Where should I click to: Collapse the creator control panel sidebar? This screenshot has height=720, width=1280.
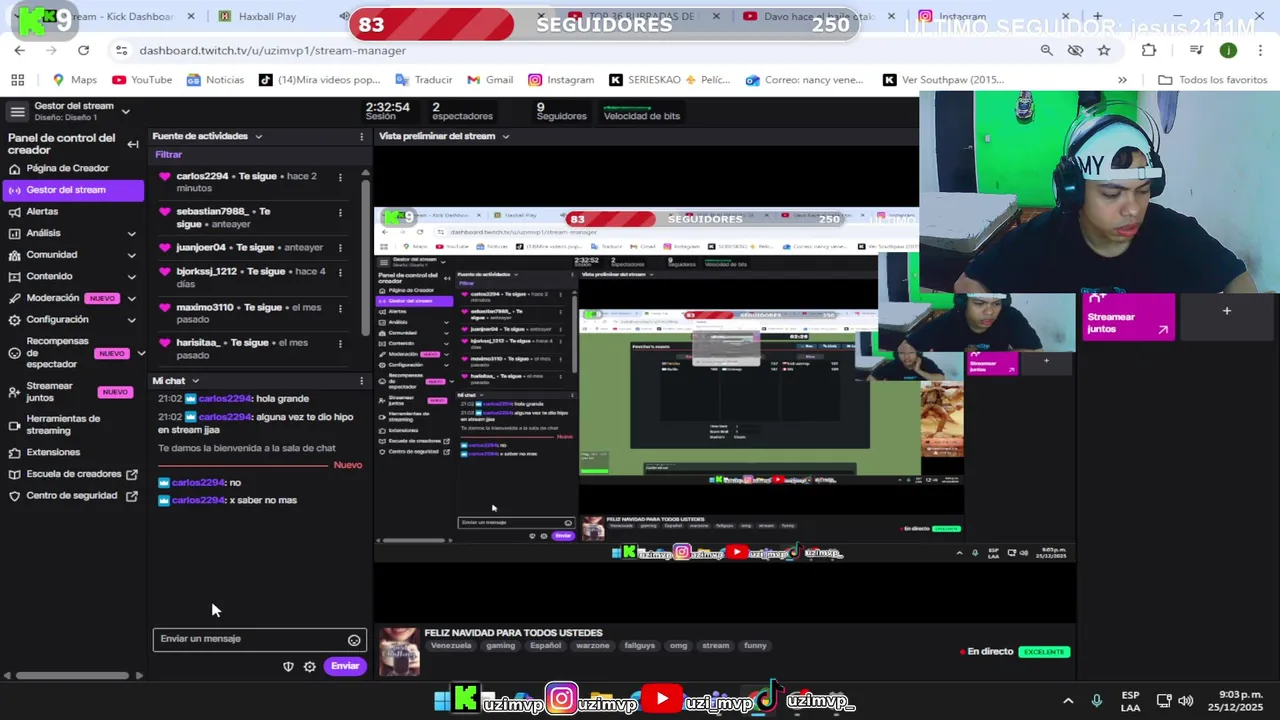(x=132, y=144)
